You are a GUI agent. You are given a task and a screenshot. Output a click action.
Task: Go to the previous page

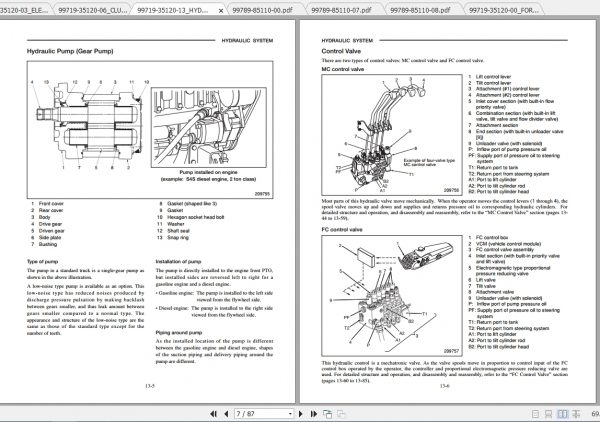coord(226,414)
